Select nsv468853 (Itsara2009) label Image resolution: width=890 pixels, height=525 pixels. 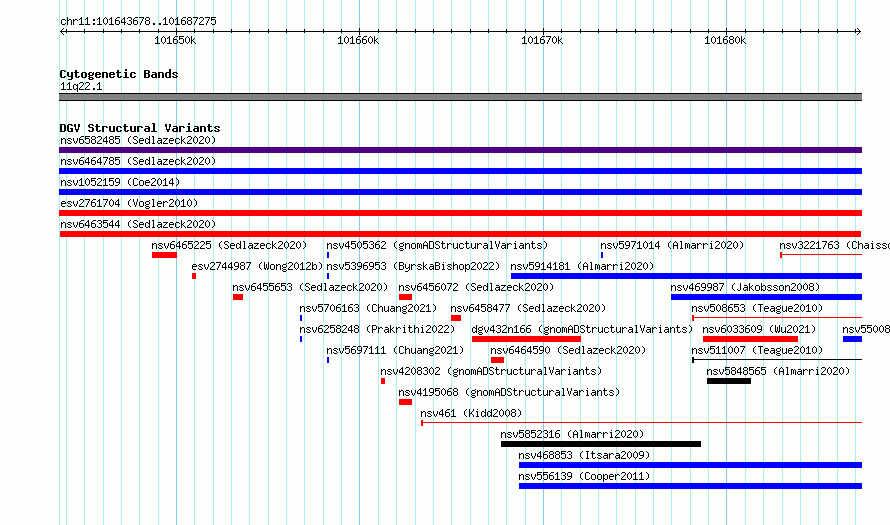coord(584,455)
